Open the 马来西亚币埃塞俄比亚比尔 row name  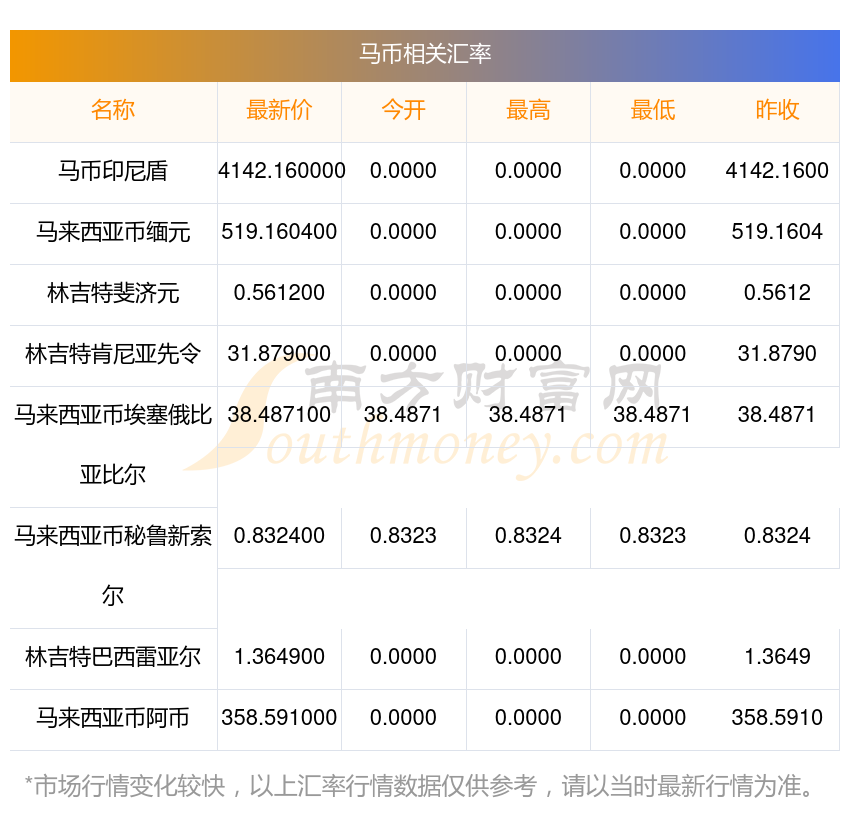click(x=113, y=445)
